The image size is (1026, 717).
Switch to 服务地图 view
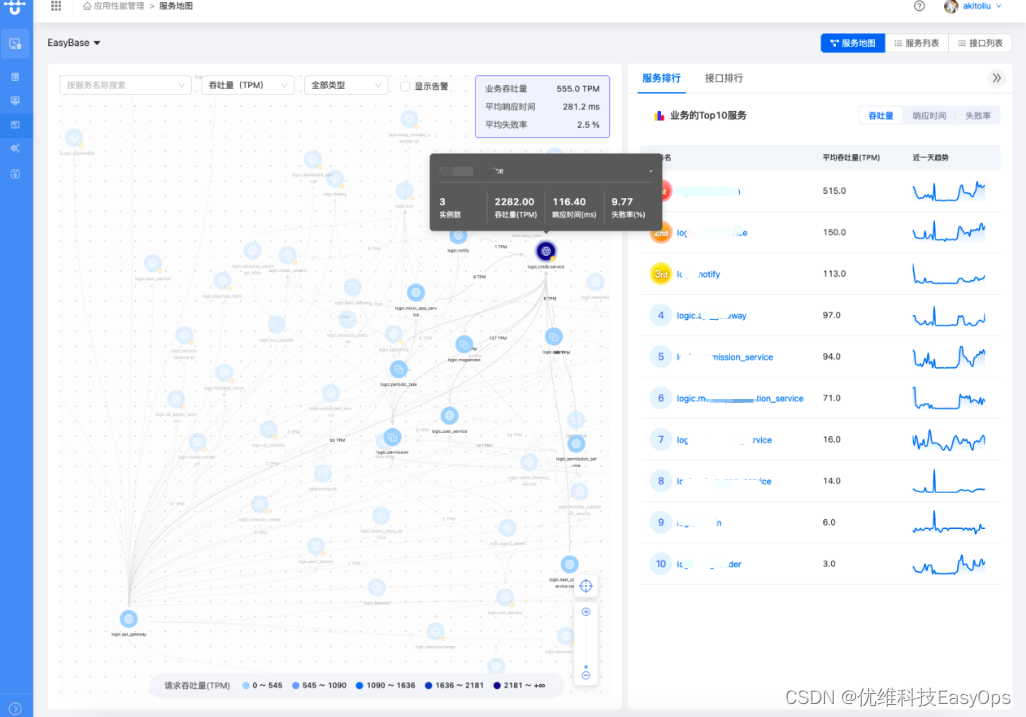853,43
